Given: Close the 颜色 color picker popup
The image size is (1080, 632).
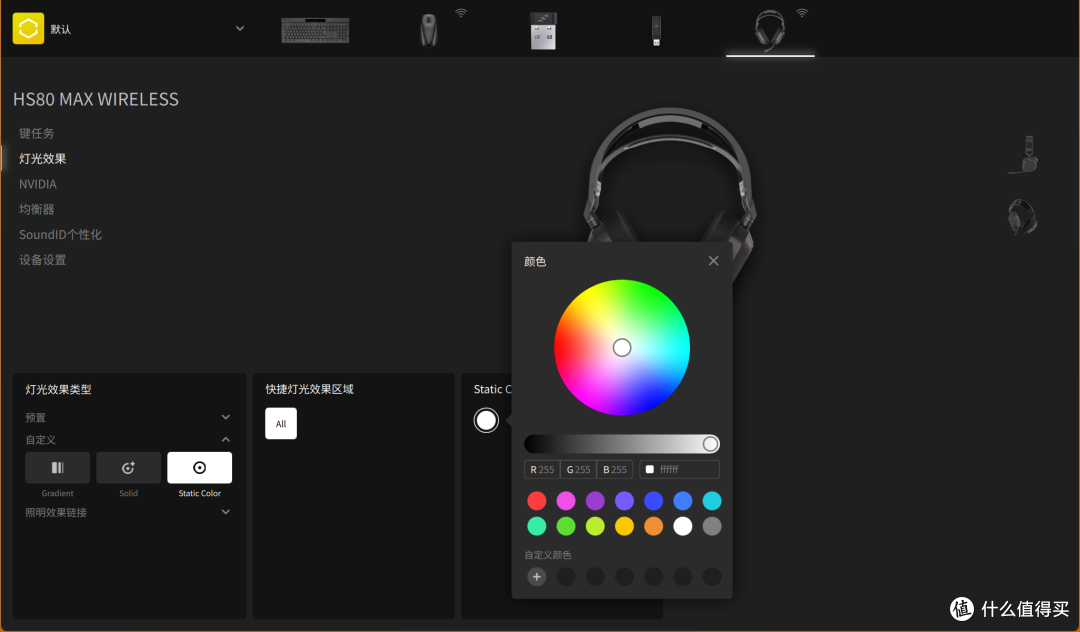Looking at the screenshot, I should [714, 261].
